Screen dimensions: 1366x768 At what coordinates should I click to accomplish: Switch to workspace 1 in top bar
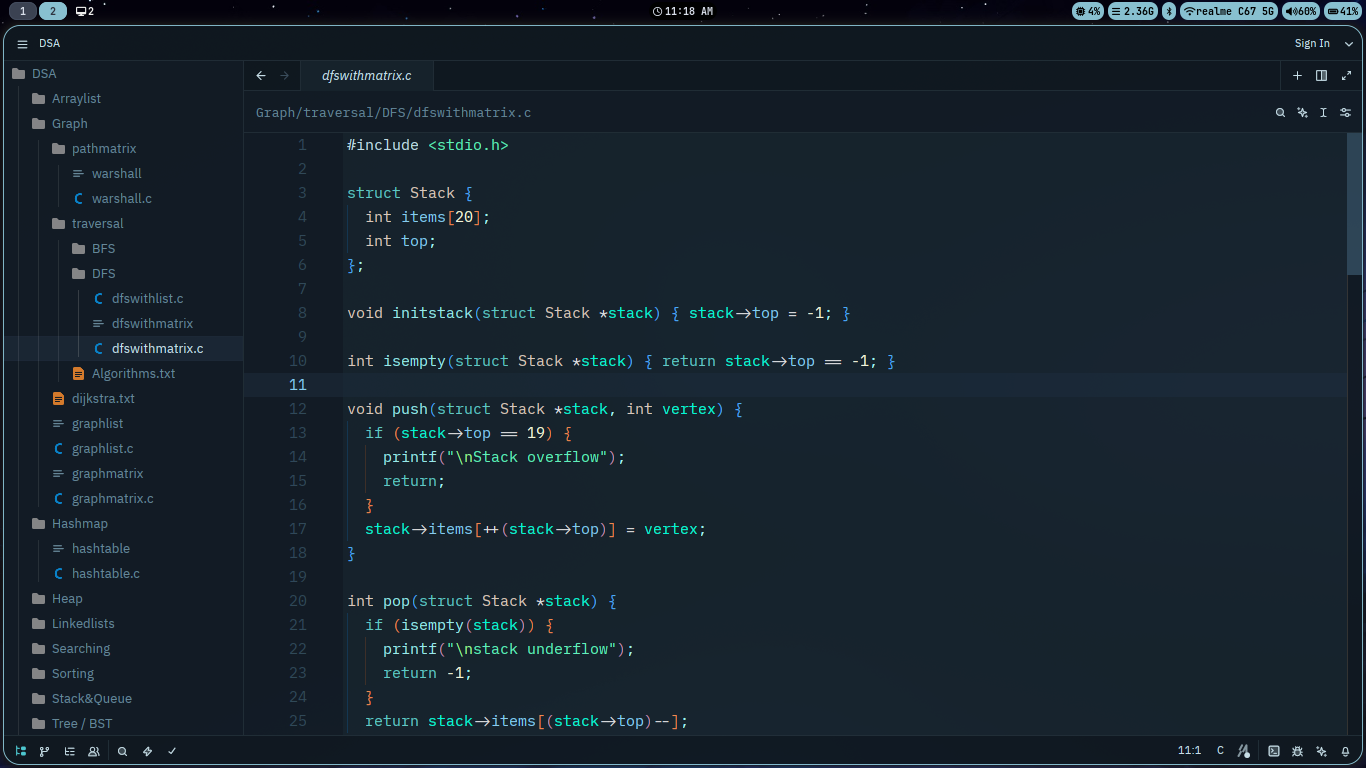tap(22, 11)
